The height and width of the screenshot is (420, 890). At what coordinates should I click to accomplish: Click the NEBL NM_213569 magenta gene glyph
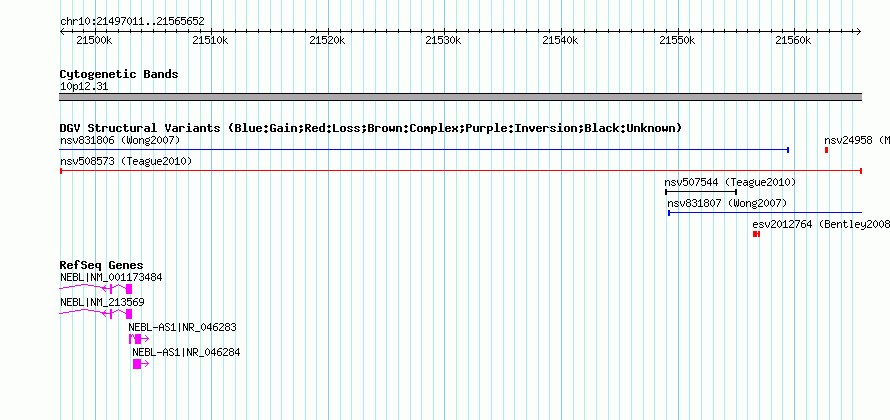pos(96,314)
